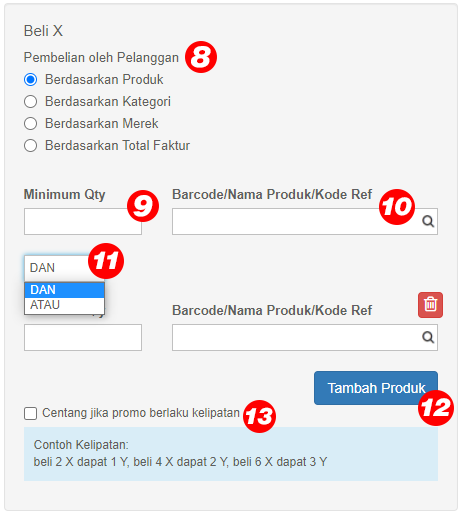Focus the second Barcode/Nama Produk/Kode Ref field
Image resolution: width=462 pixels, height=515 pixels.
(x=305, y=337)
